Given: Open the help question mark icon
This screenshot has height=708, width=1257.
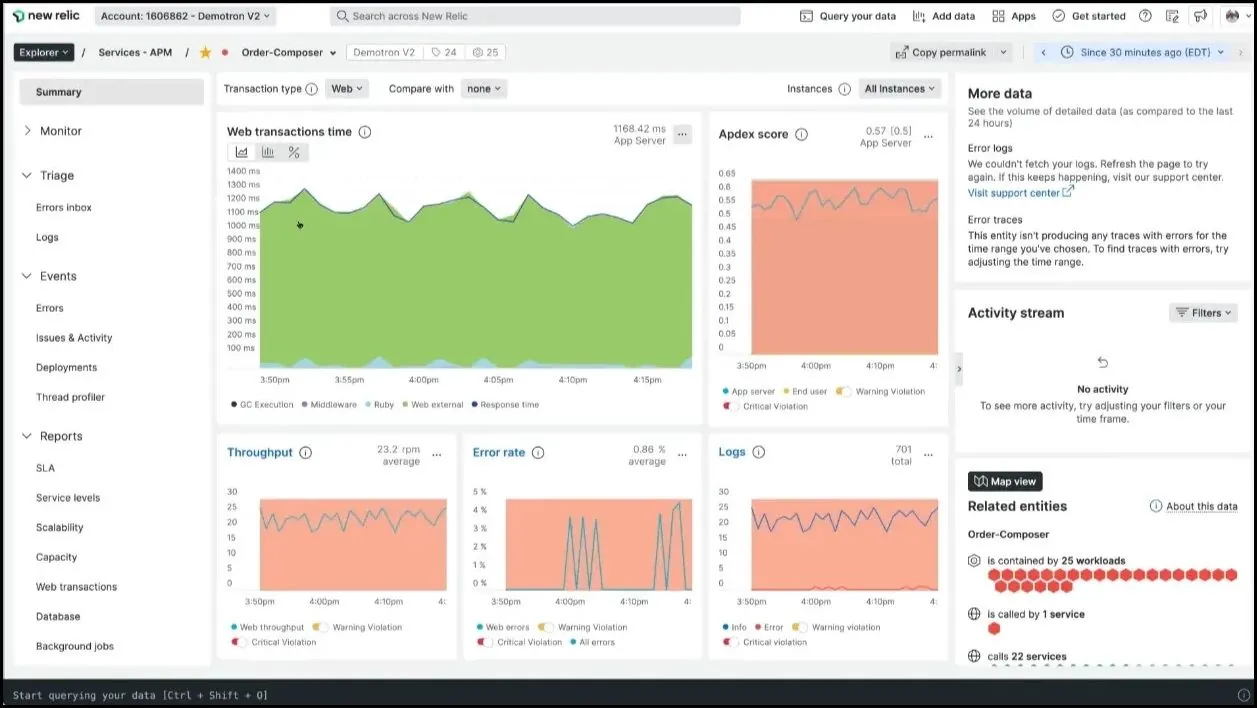Looking at the screenshot, I should 1145,16.
